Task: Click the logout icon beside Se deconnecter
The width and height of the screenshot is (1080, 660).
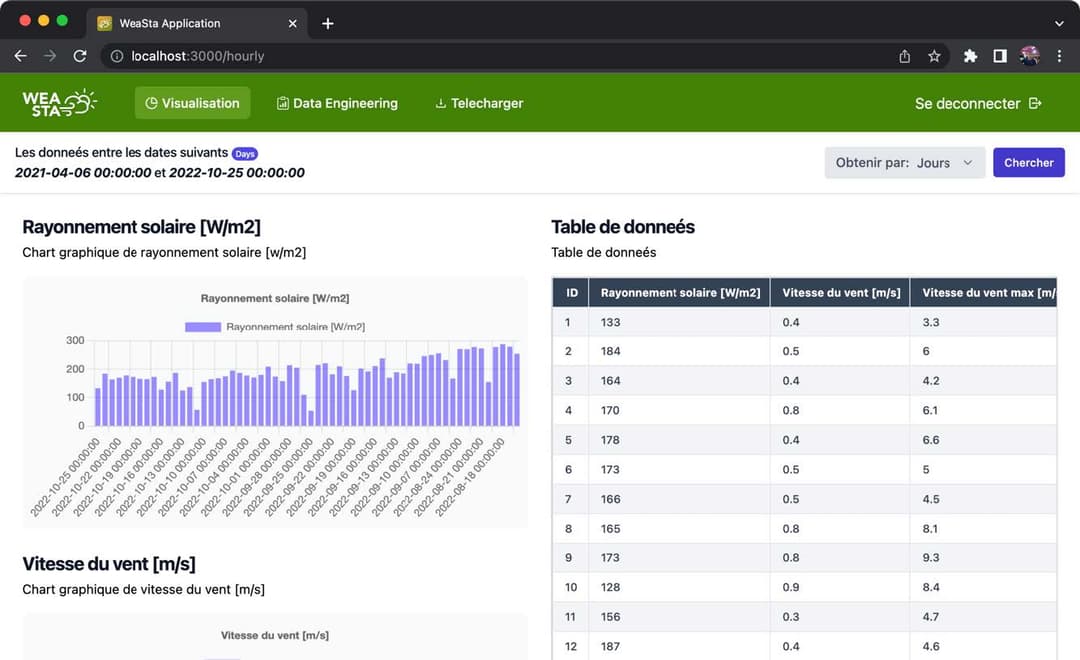Action: point(1035,103)
